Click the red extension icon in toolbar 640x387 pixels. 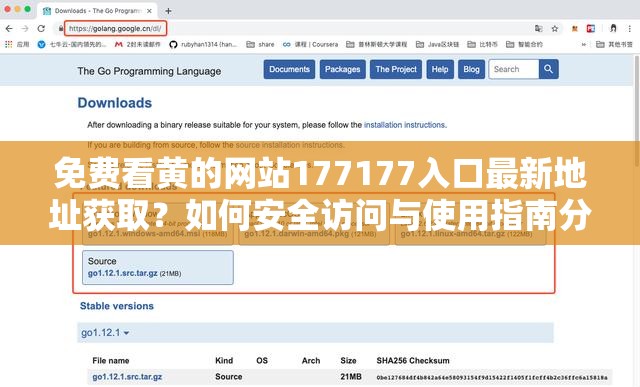591,29
